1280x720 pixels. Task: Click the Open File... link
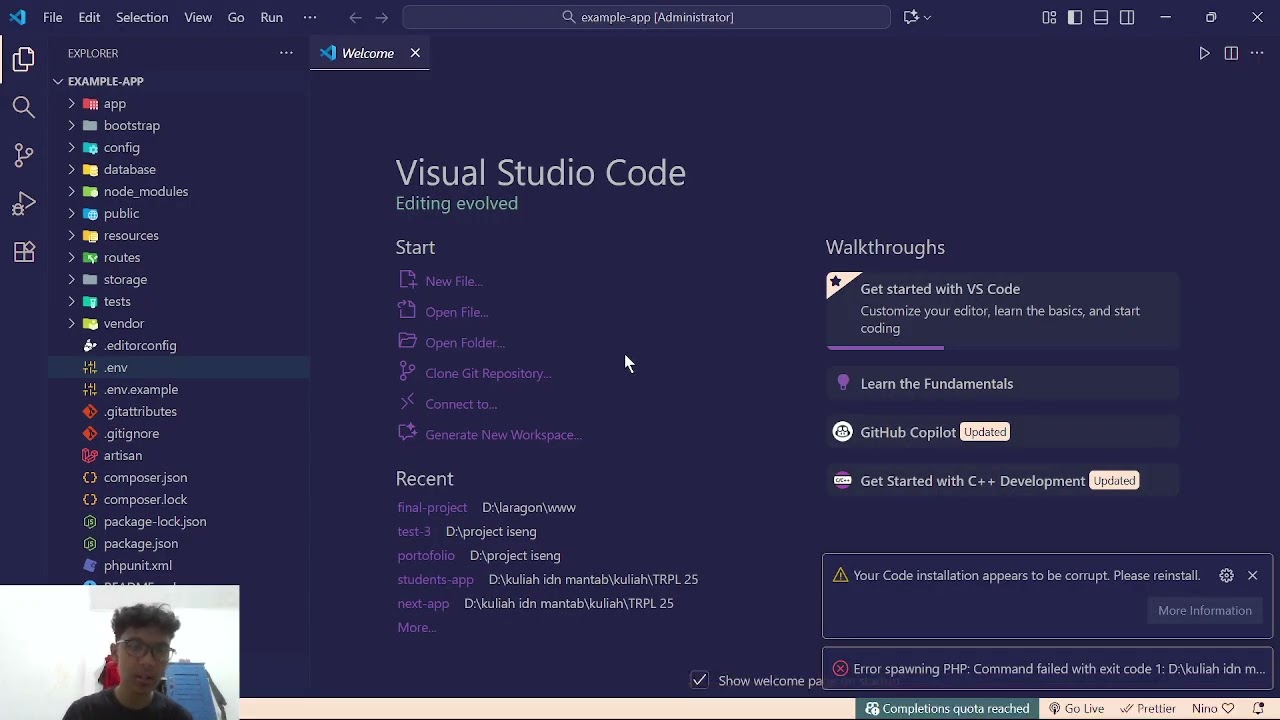[x=456, y=312]
